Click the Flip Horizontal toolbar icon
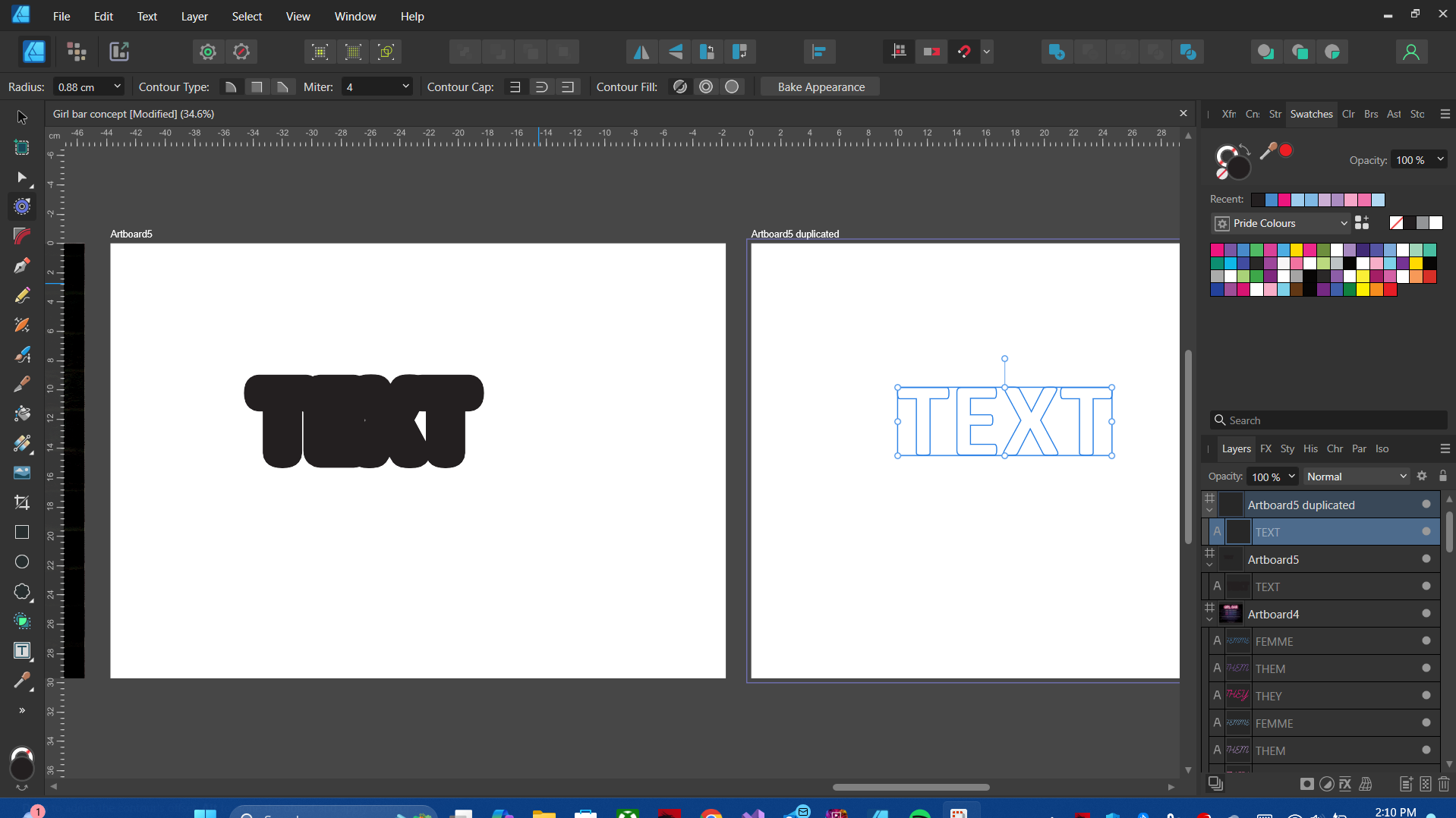This screenshot has width=1456, height=818. tap(641, 52)
